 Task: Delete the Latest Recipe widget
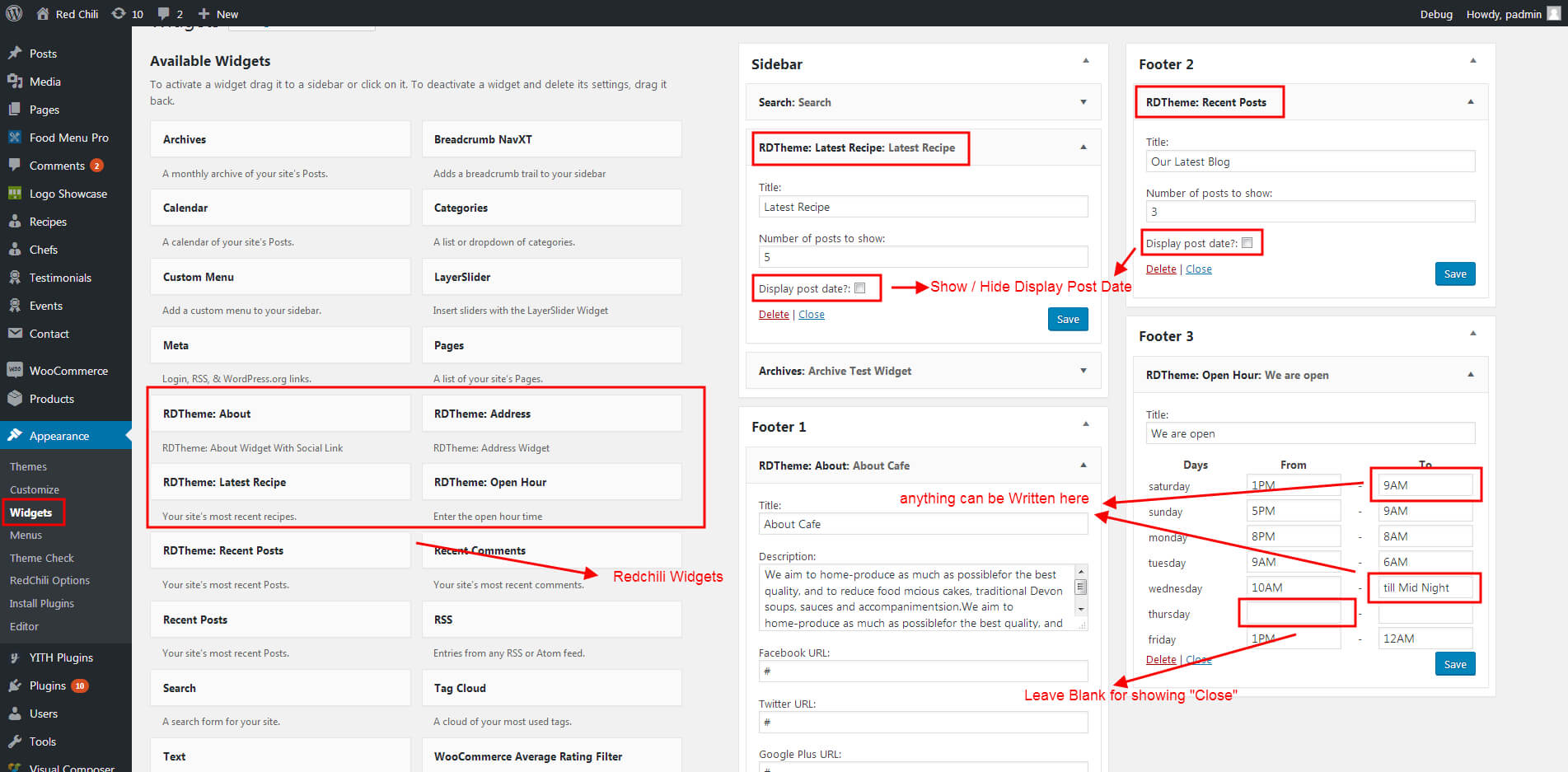[x=774, y=314]
